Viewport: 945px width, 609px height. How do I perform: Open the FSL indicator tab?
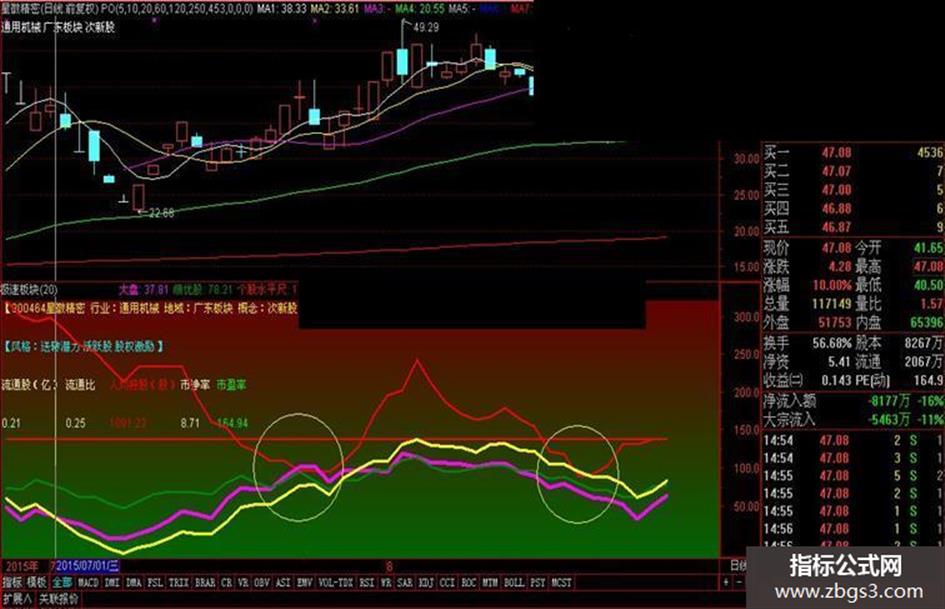(x=155, y=582)
